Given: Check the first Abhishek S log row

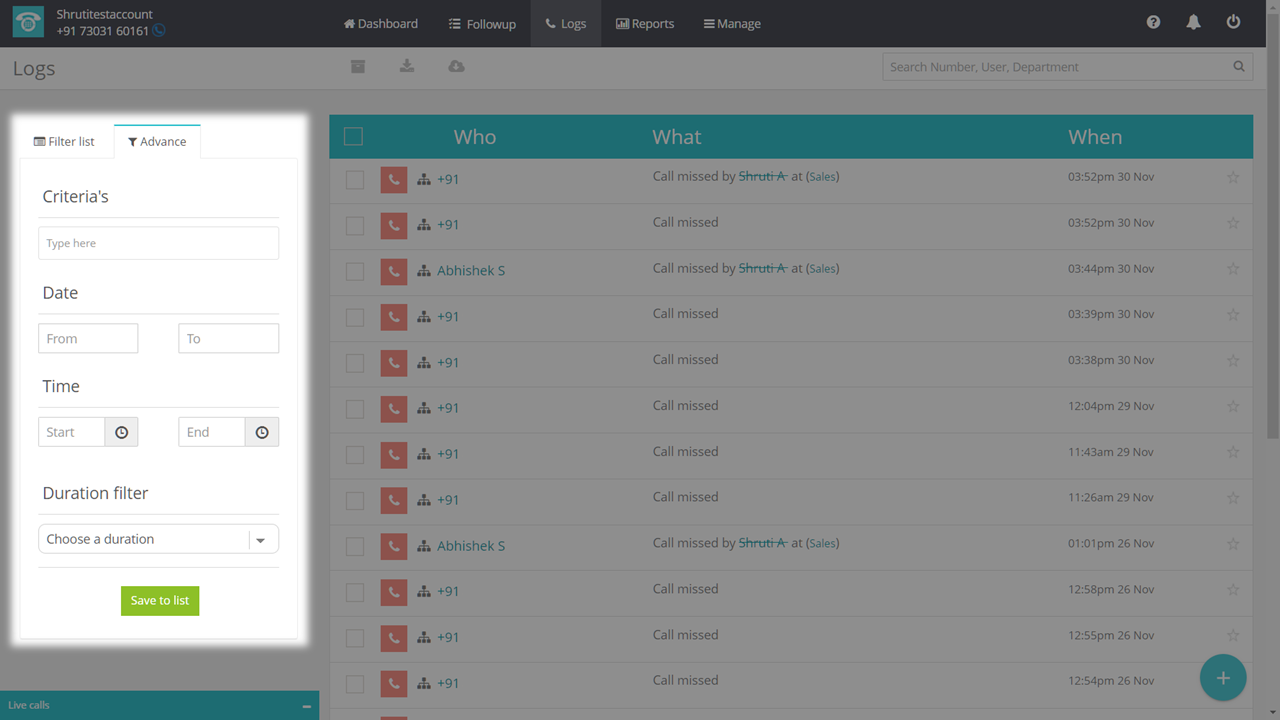Looking at the screenshot, I should (355, 271).
